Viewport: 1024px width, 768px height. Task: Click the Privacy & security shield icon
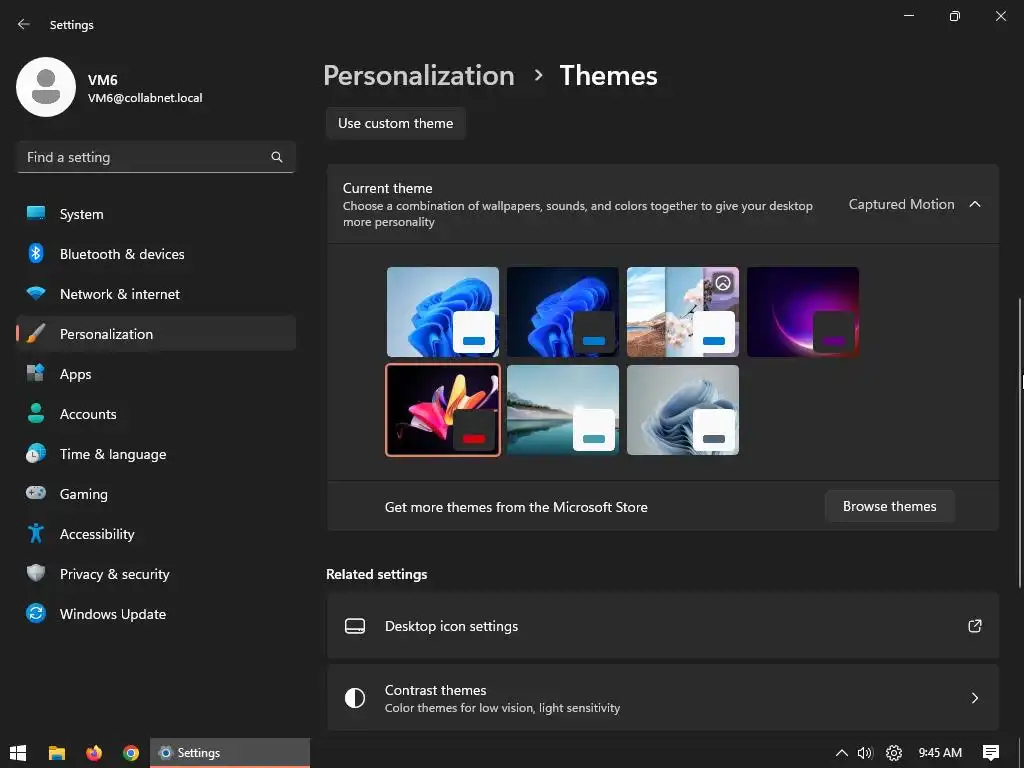pyautogui.click(x=36, y=573)
